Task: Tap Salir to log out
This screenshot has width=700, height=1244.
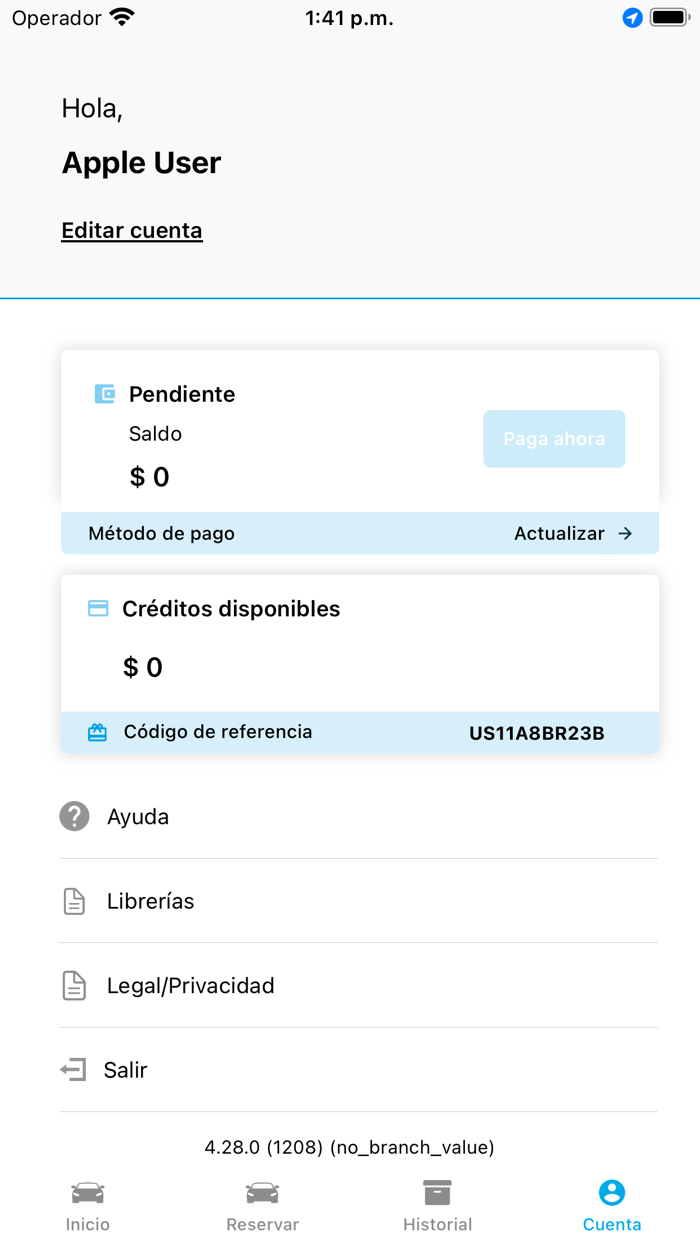Action: [x=126, y=1070]
